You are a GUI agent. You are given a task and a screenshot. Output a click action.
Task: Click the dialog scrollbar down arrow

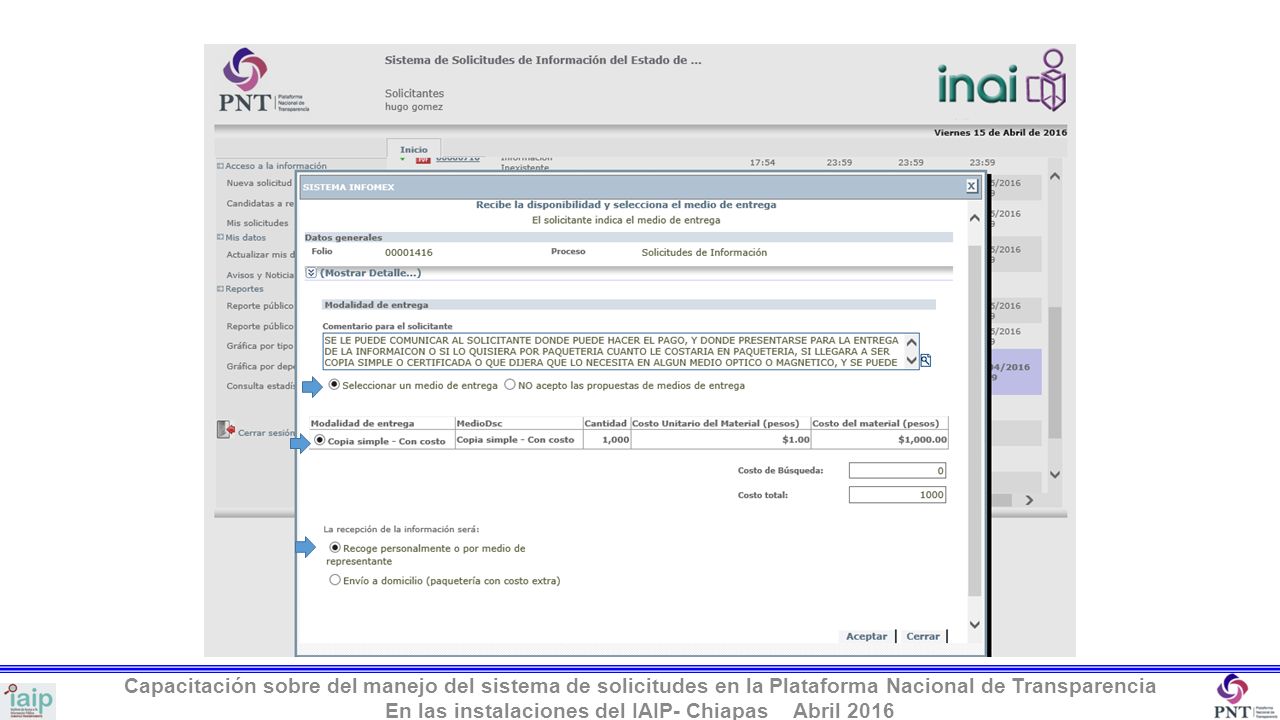tap(975, 625)
